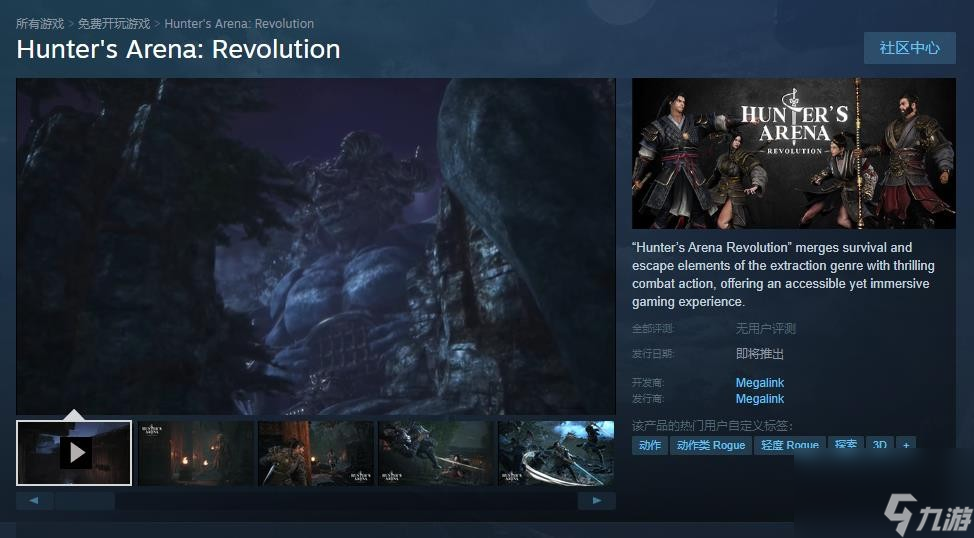Click the thumbnail strip scrollbar handle
Screen dimensions: 974x538
(x=84, y=501)
